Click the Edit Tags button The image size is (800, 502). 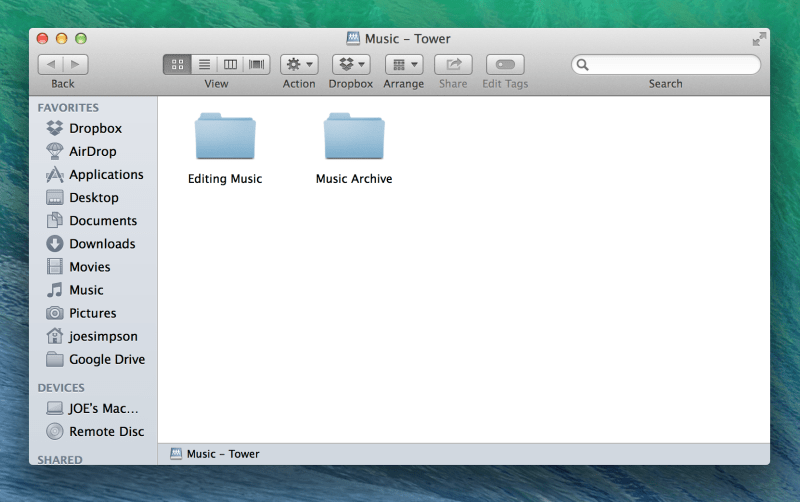[x=505, y=64]
